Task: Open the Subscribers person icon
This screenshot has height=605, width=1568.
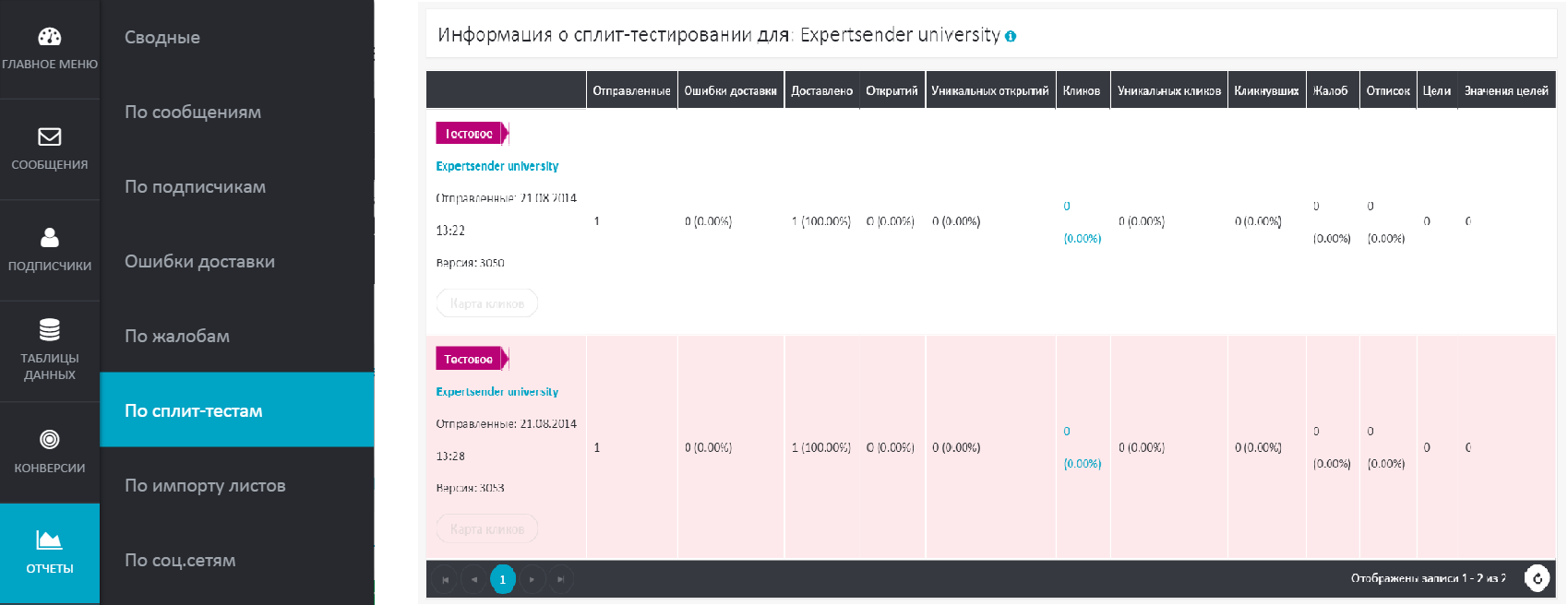Action: pyautogui.click(x=50, y=238)
